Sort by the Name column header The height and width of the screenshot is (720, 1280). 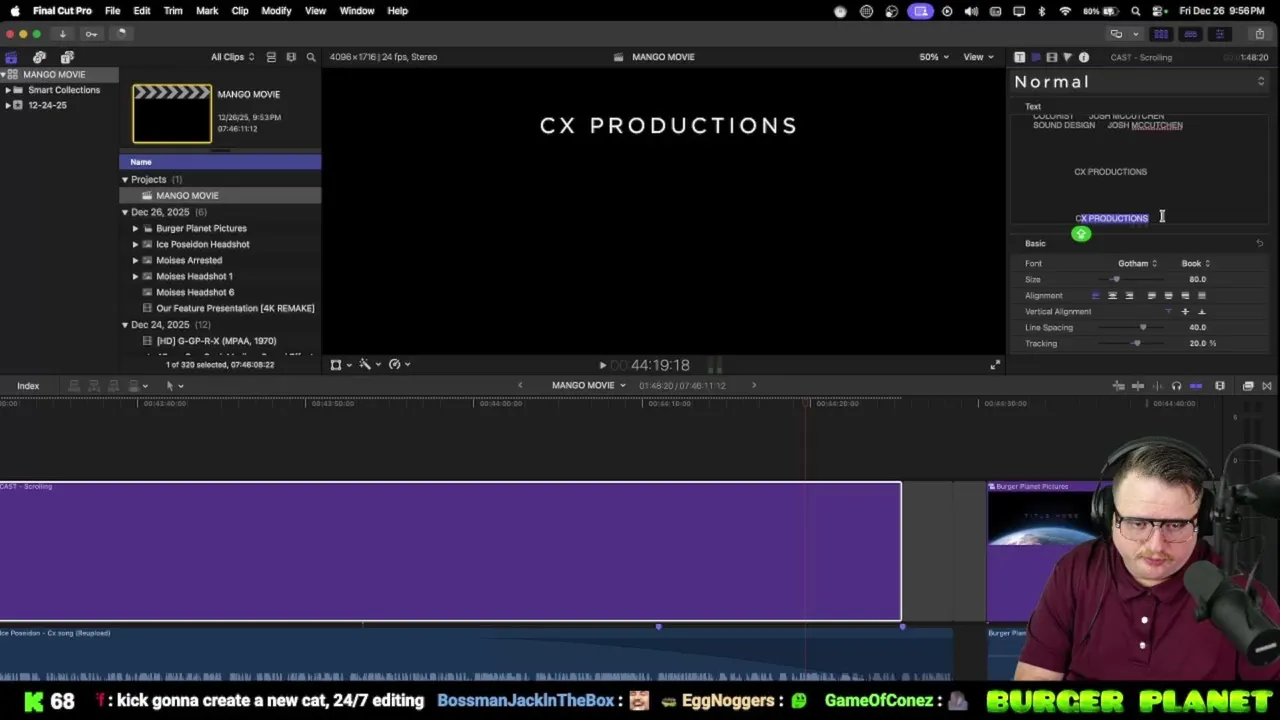pos(220,162)
